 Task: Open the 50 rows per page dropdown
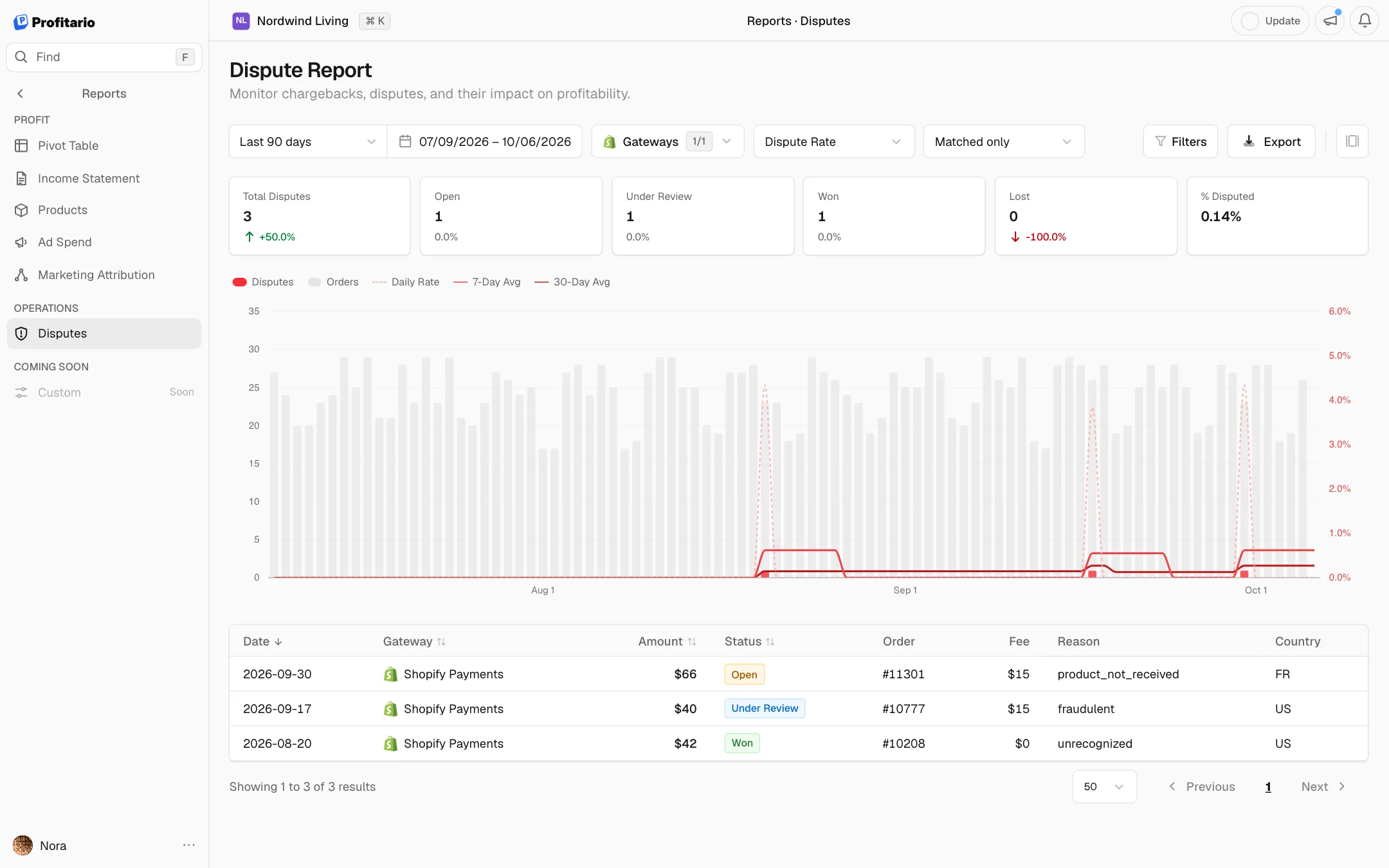coord(1104,786)
